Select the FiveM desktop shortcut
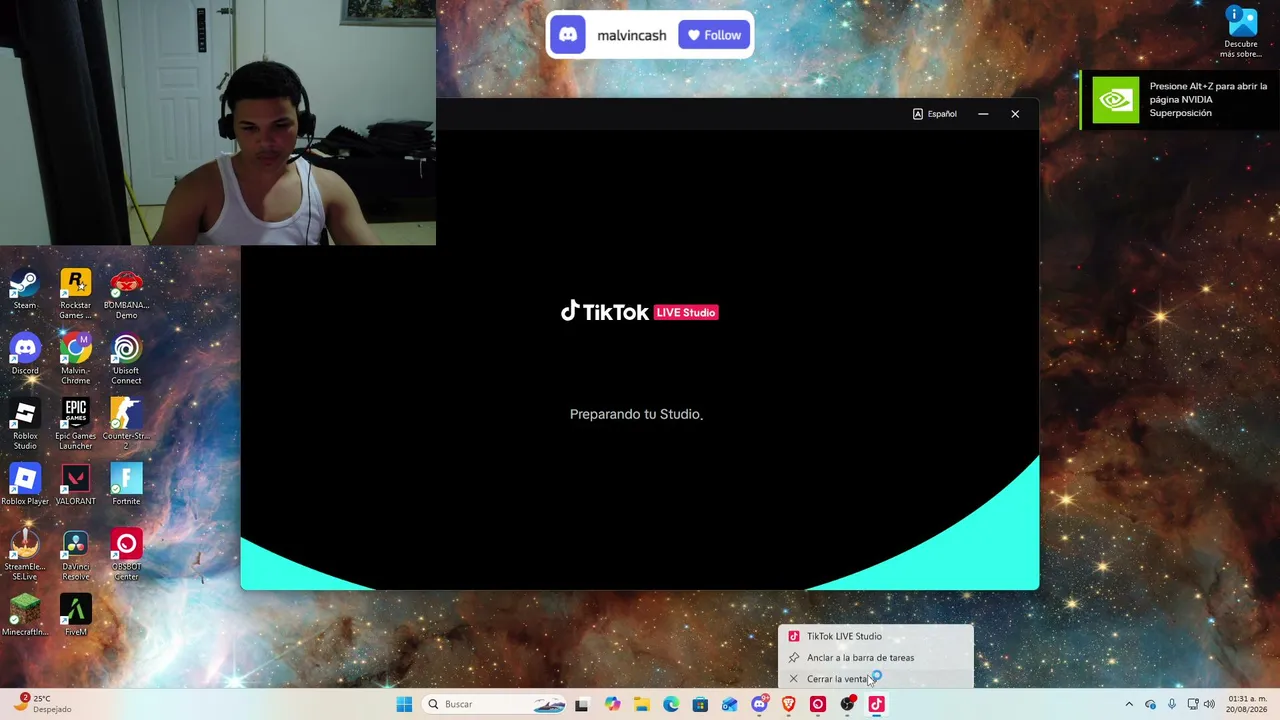The height and width of the screenshot is (720, 1280). [x=75, y=616]
